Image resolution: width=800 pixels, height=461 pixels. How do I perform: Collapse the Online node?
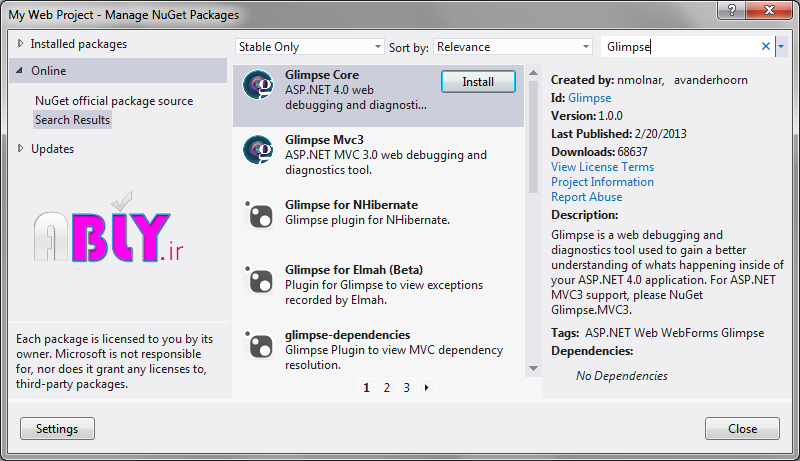(x=19, y=70)
